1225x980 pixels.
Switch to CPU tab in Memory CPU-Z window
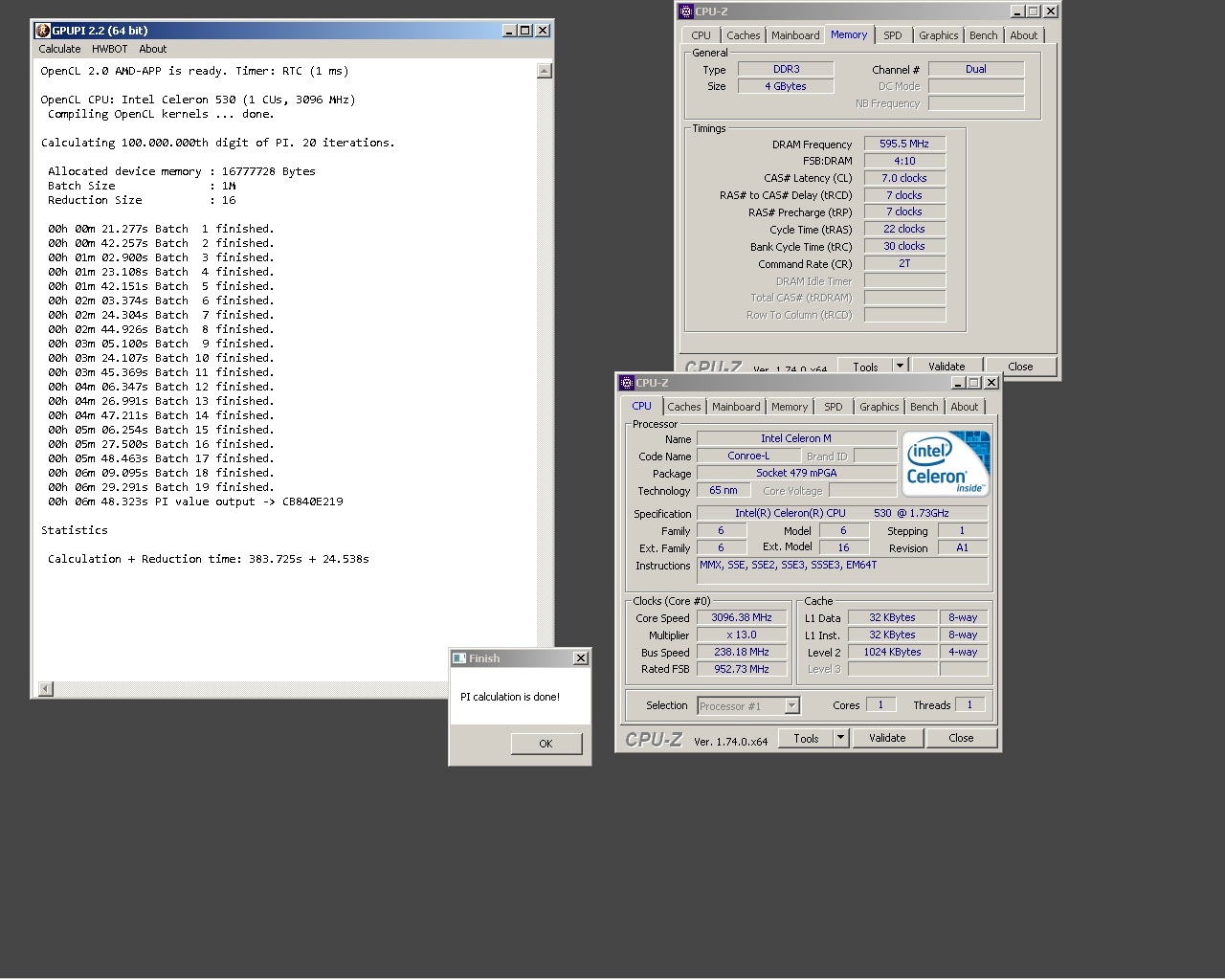point(702,35)
